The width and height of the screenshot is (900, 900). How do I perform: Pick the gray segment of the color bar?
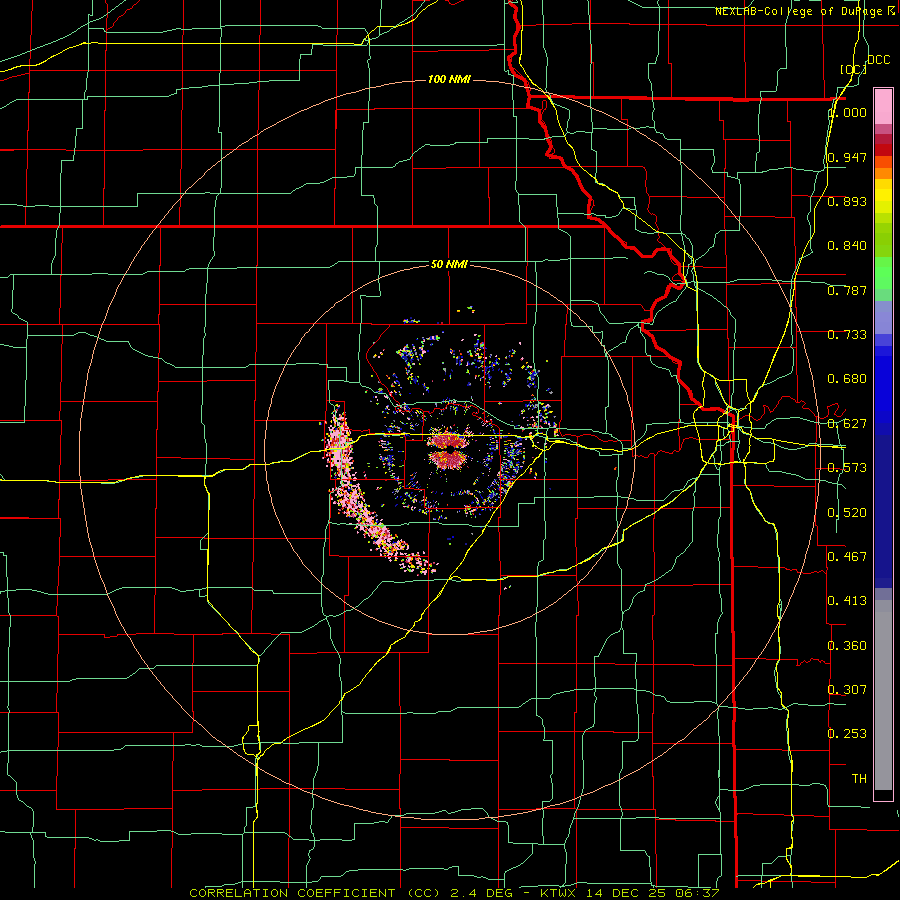pyautogui.click(x=883, y=695)
